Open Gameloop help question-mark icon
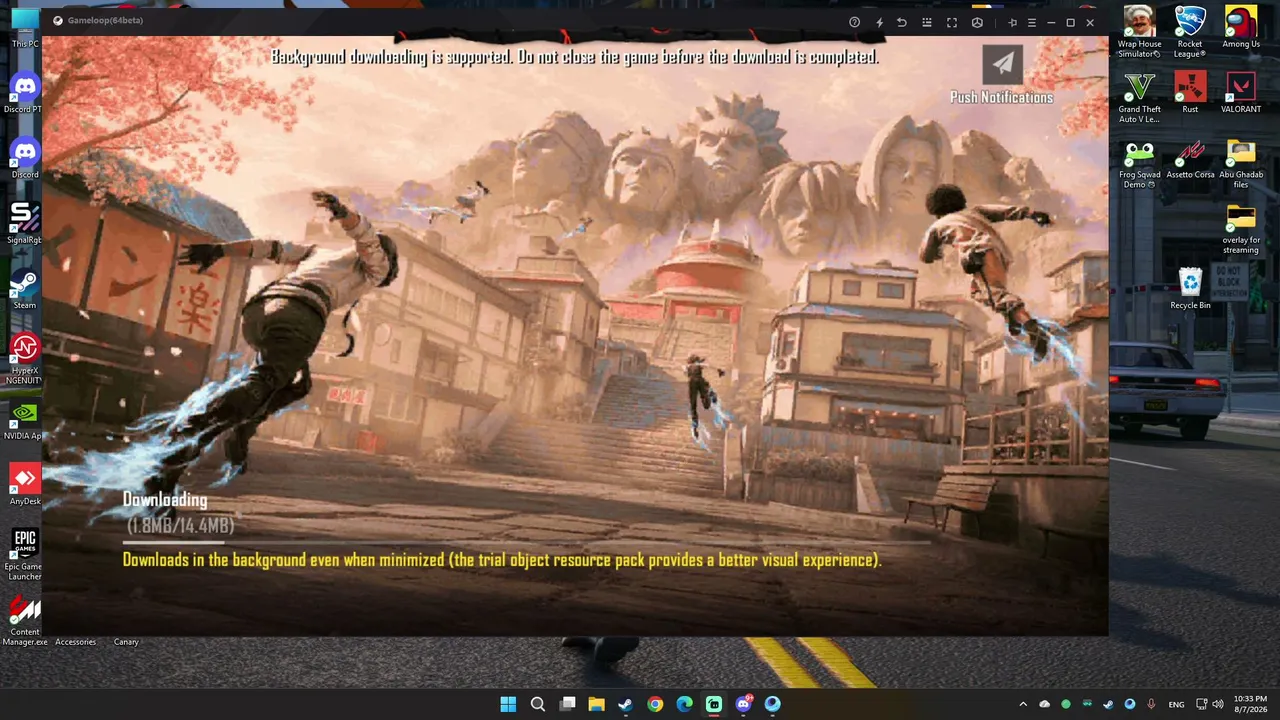Image resolution: width=1280 pixels, height=720 pixels. click(x=854, y=22)
